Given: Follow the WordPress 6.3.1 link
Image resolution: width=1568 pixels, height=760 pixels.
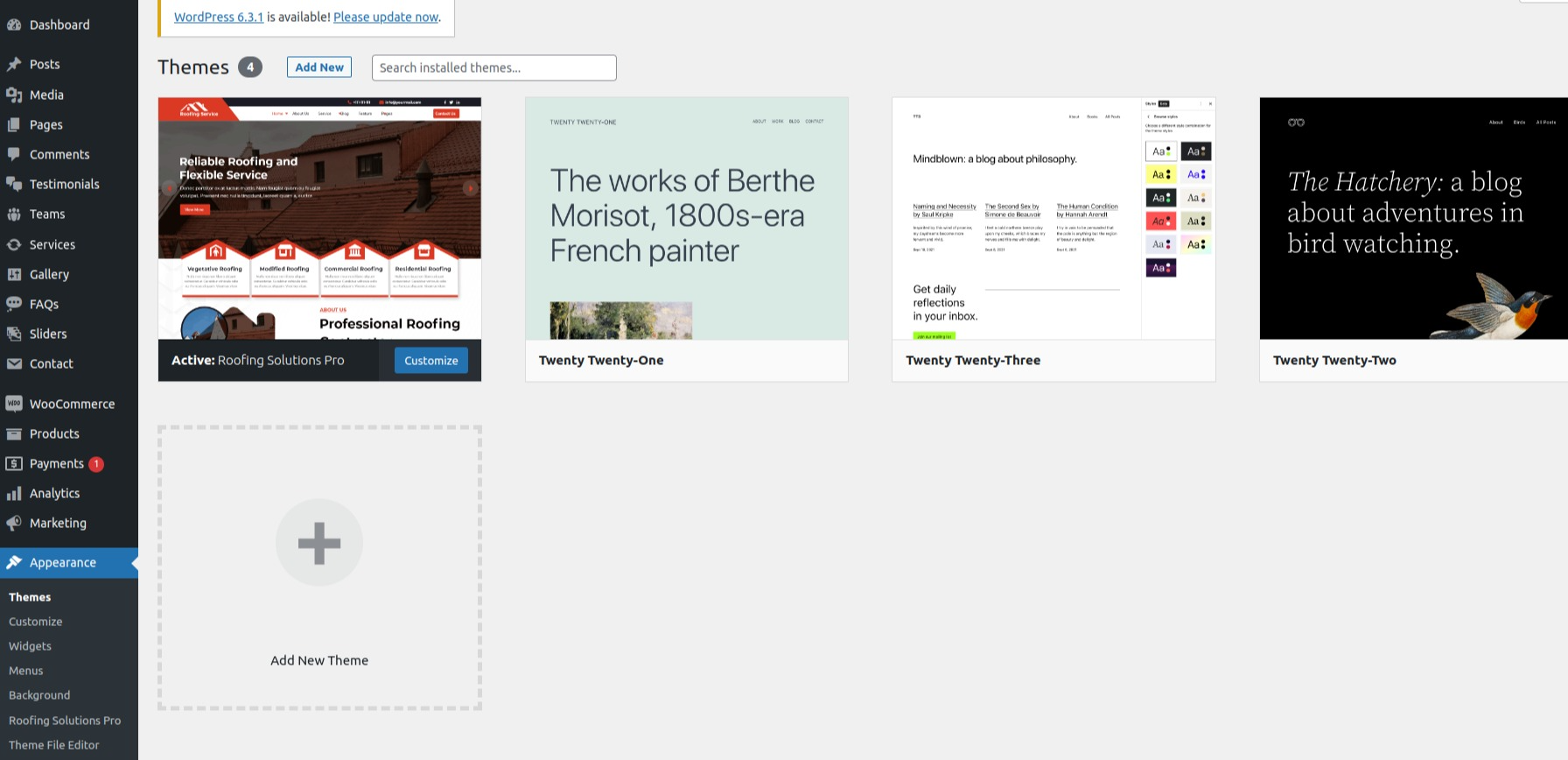Looking at the screenshot, I should point(219,17).
